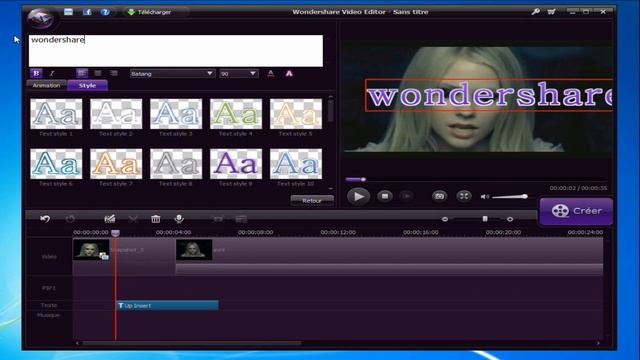This screenshot has height=360, width=640.
Task: Align text to the left
Action: pyautogui.click(x=82, y=73)
